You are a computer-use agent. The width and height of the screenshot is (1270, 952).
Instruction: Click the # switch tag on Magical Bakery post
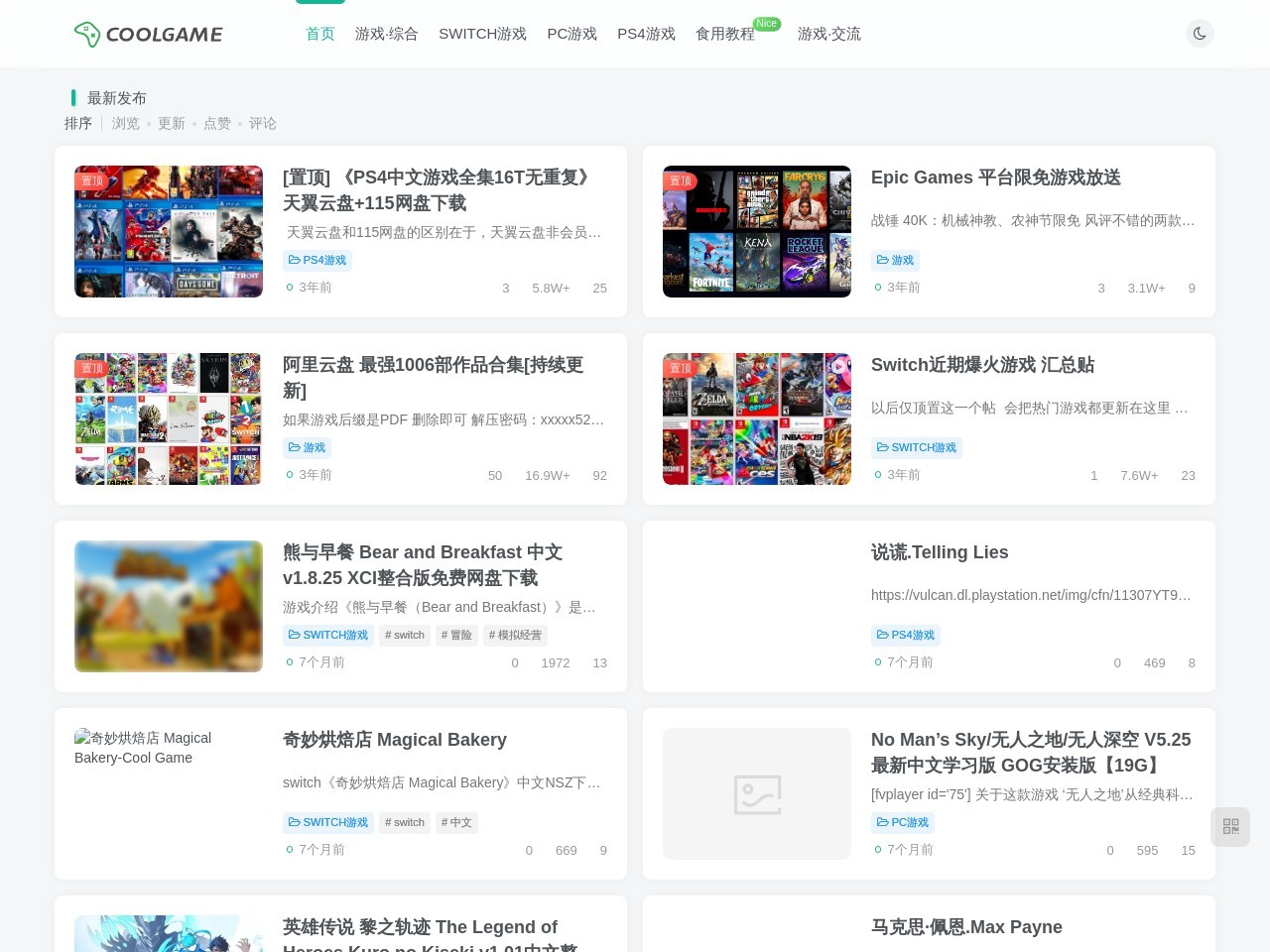pos(405,823)
